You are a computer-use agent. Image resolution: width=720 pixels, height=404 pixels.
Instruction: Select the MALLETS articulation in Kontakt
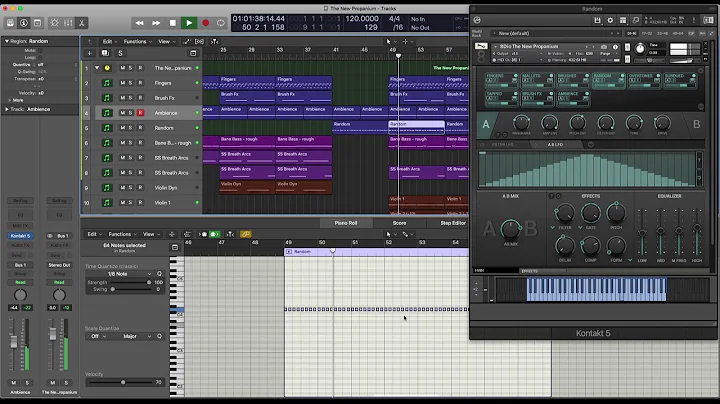pos(537,79)
